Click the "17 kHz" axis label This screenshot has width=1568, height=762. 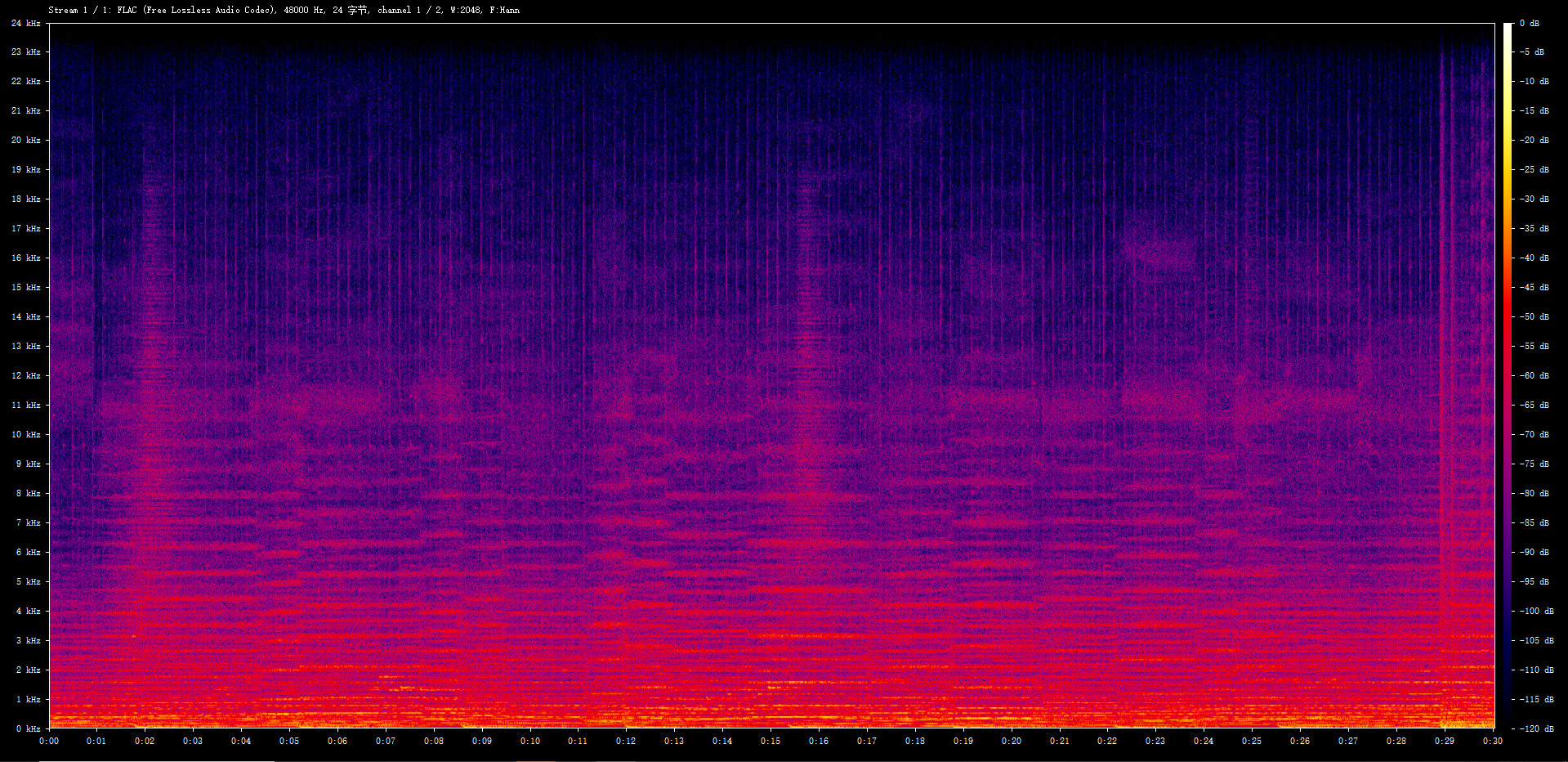click(25, 228)
